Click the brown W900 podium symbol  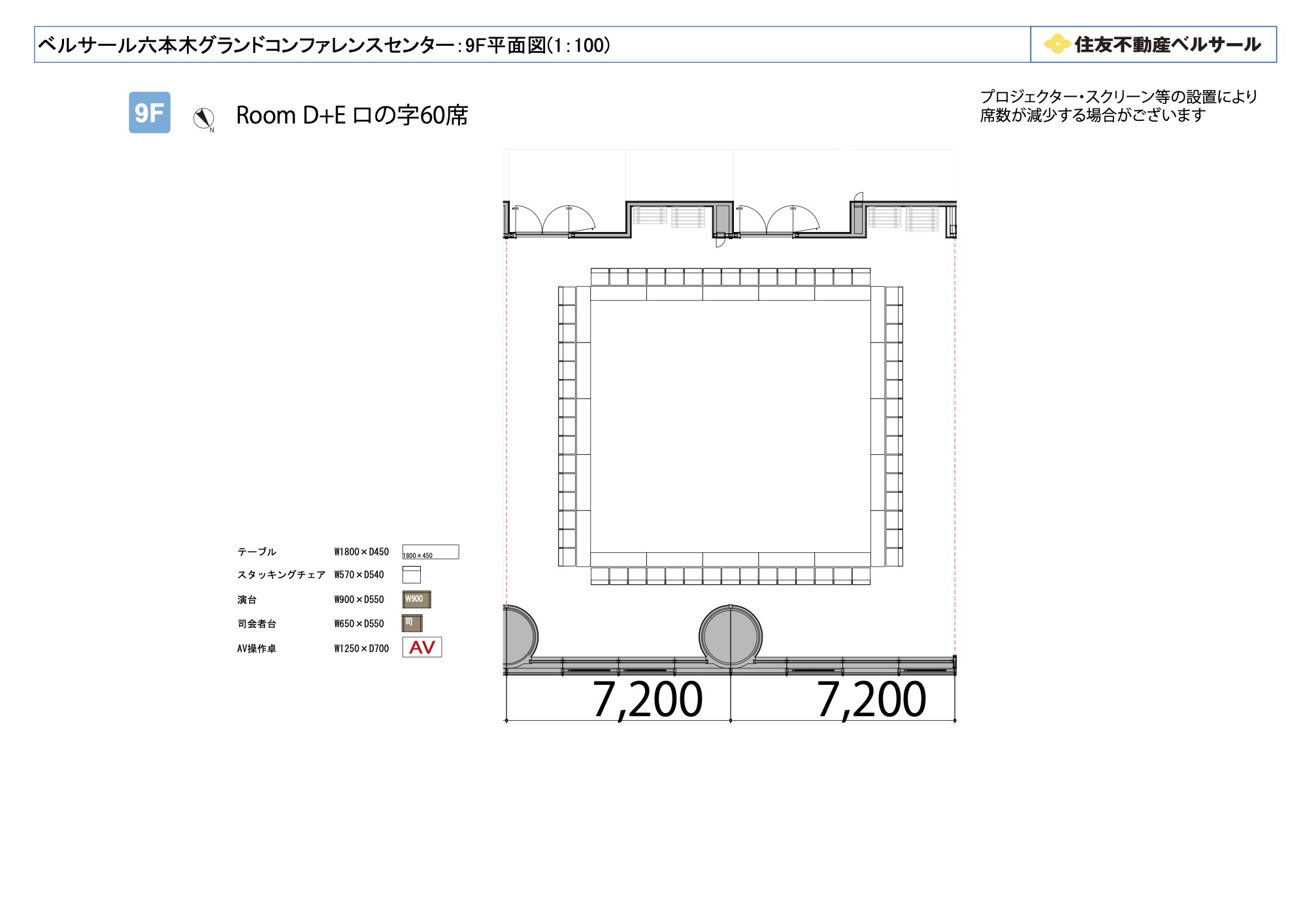point(416,599)
